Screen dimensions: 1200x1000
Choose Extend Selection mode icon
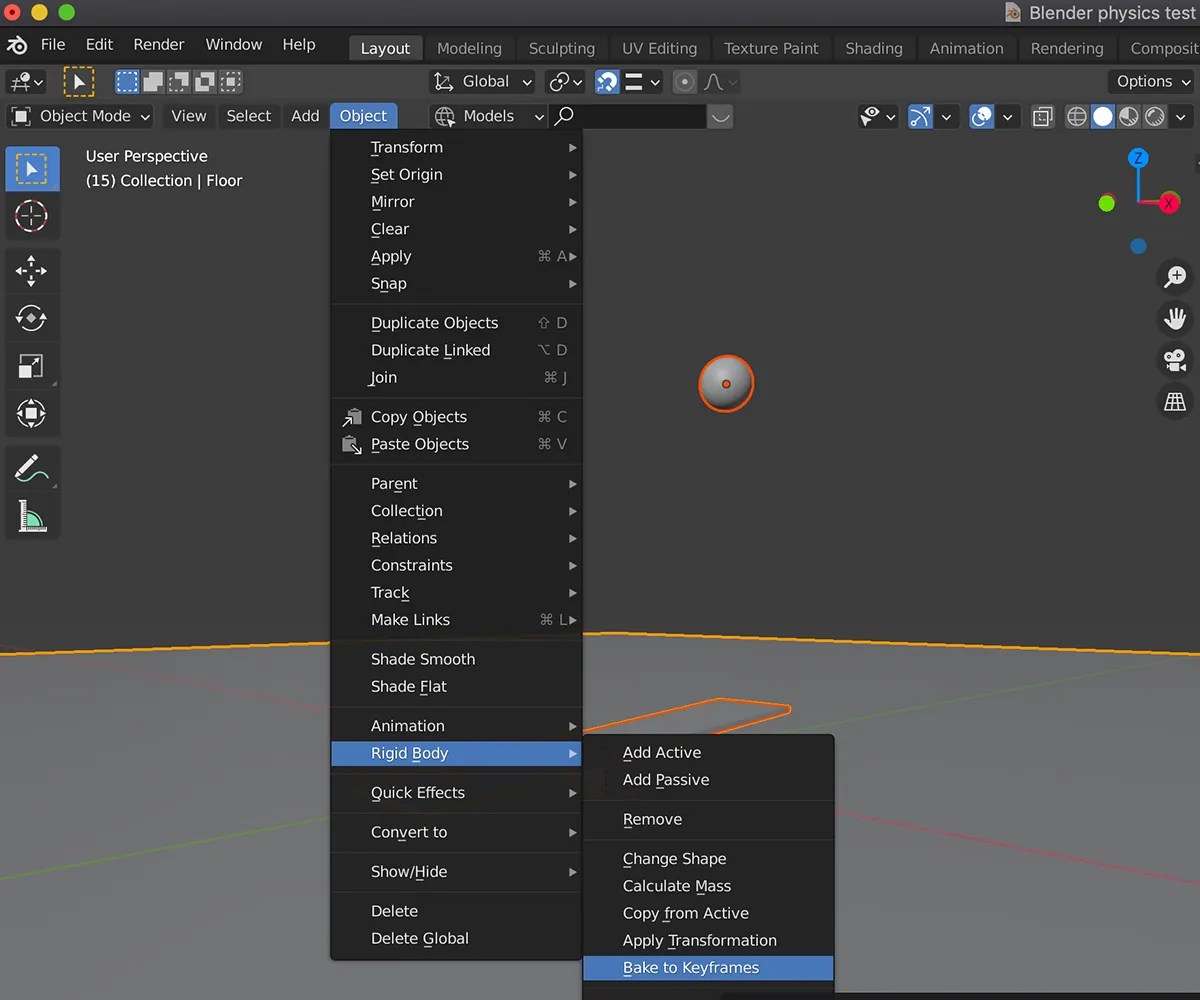point(153,82)
